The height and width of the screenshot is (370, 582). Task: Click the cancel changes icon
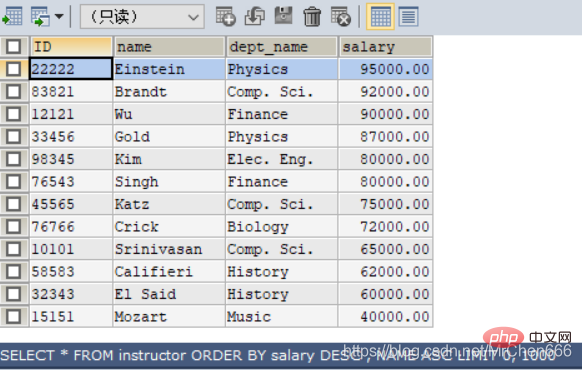pos(341,16)
